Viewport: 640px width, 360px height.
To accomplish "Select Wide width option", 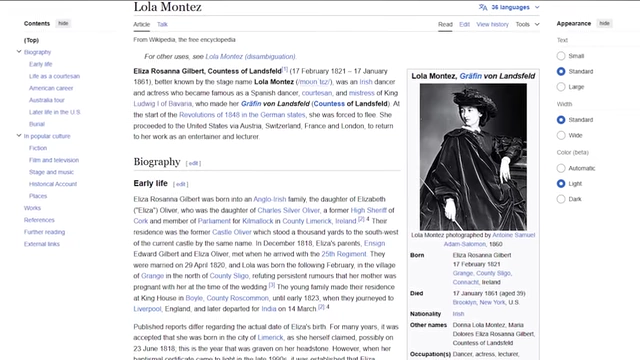I will tap(561, 136).
